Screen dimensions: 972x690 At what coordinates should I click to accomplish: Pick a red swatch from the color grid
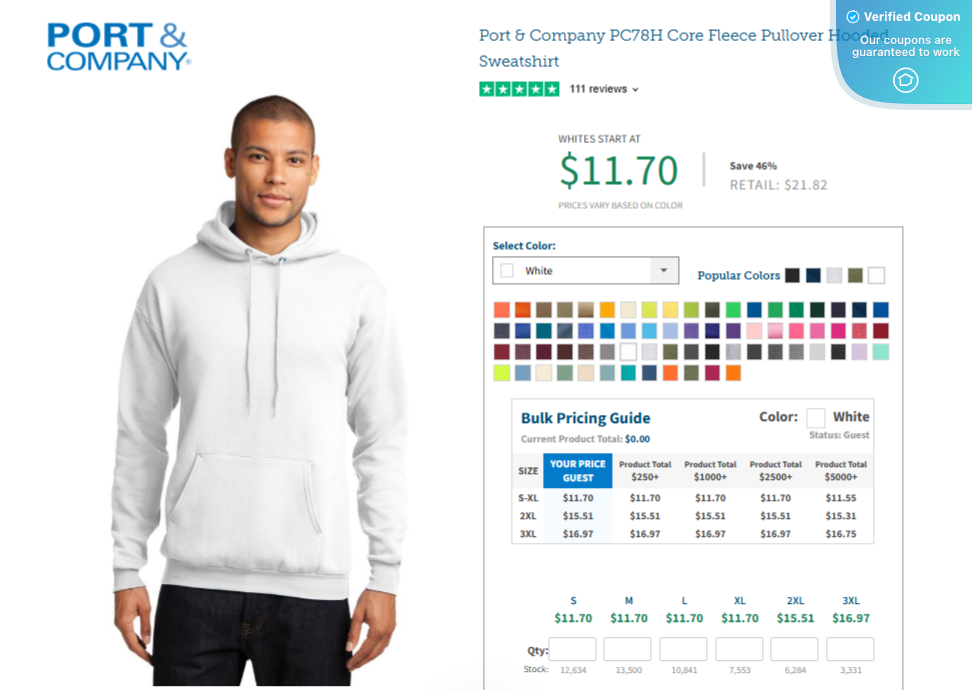pyautogui.click(x=501, y=309)
